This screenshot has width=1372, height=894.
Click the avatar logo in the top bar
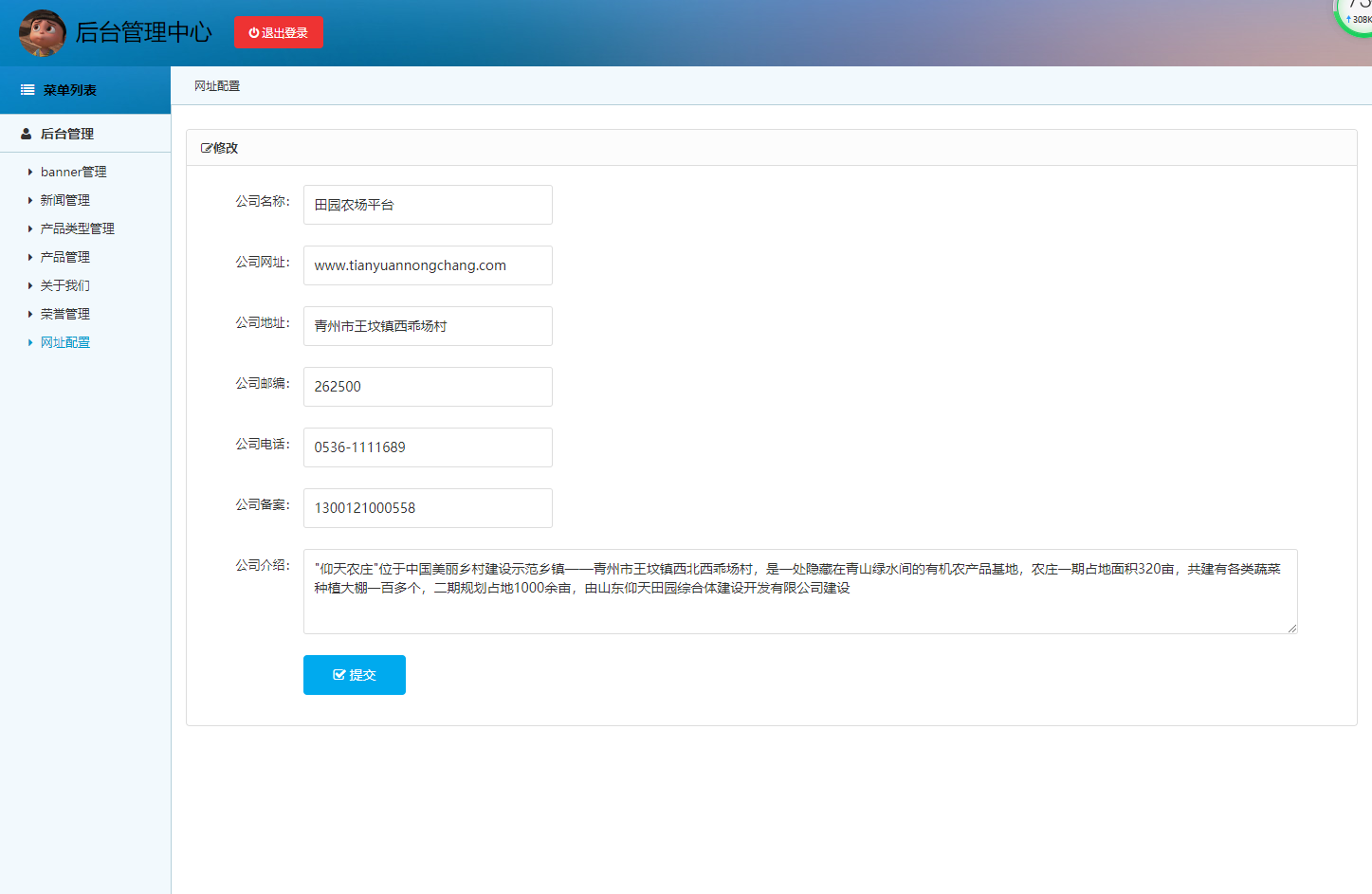click(x=43, y=32)
